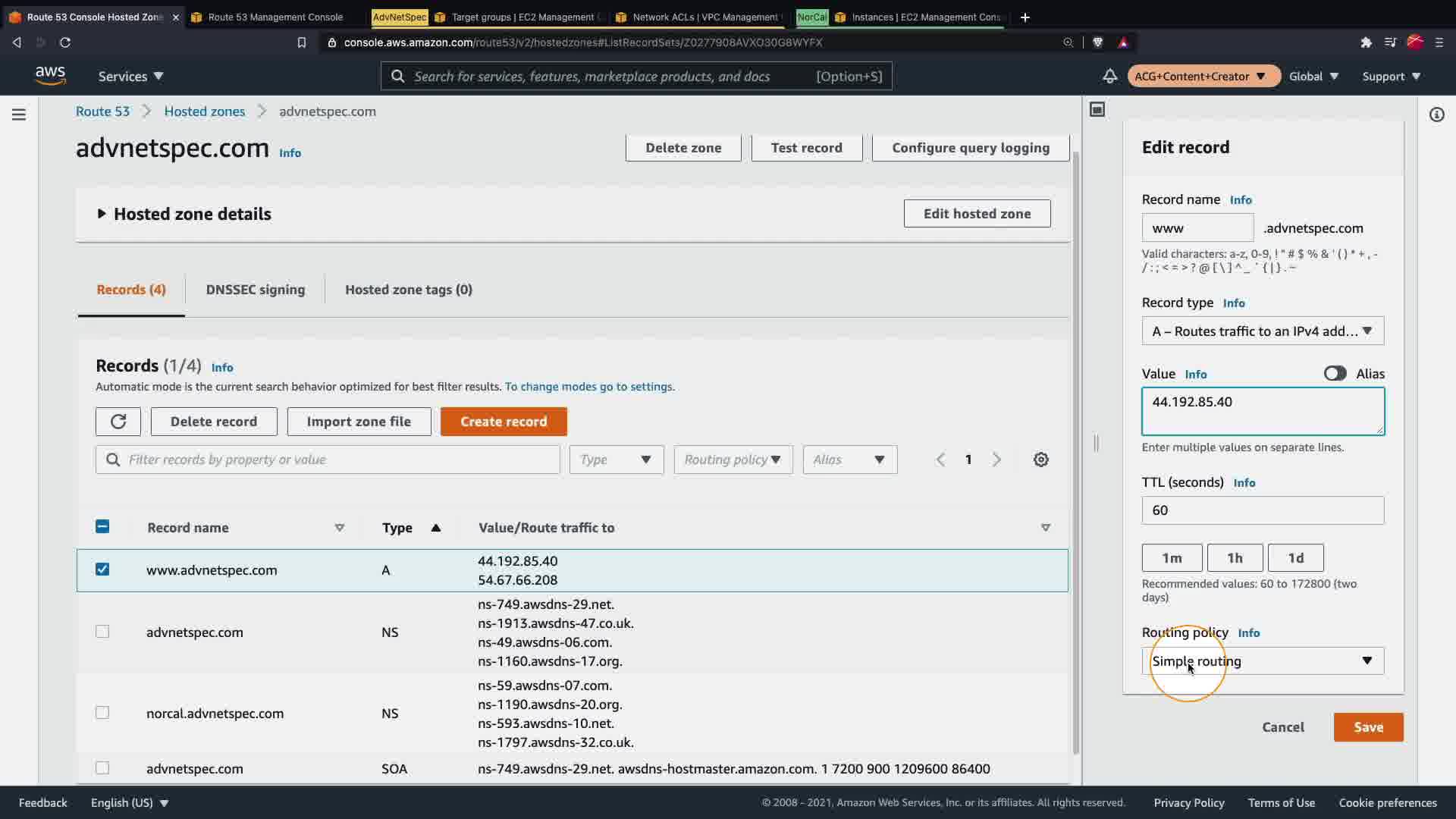Go to next records page arrow

[996, 460]
